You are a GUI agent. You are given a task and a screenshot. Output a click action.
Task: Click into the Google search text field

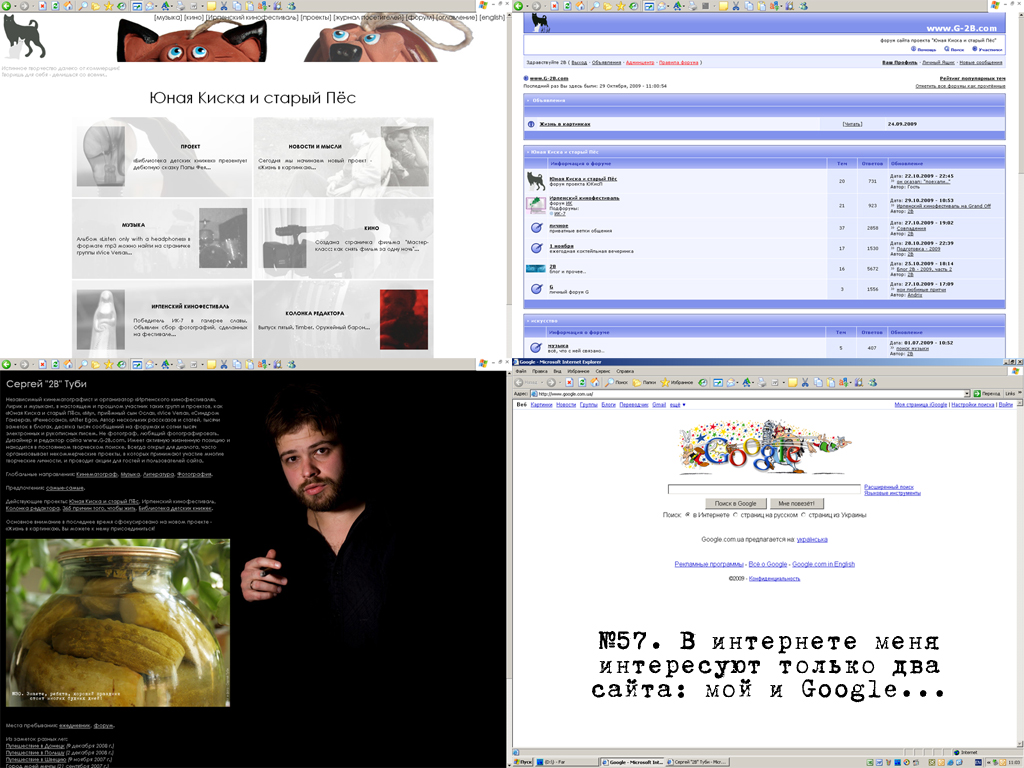point(764,488)
